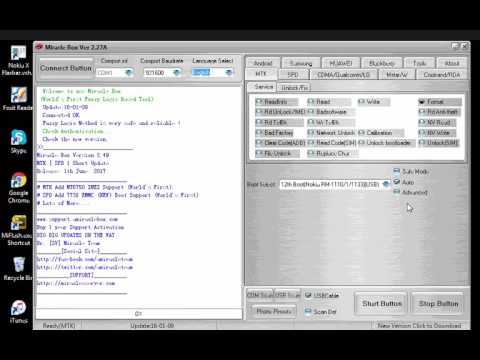Image resolution: width=480 pixels, height=360 pixels.
Task: Select the Rd Anti-theft option
Action: coord(439,112)
